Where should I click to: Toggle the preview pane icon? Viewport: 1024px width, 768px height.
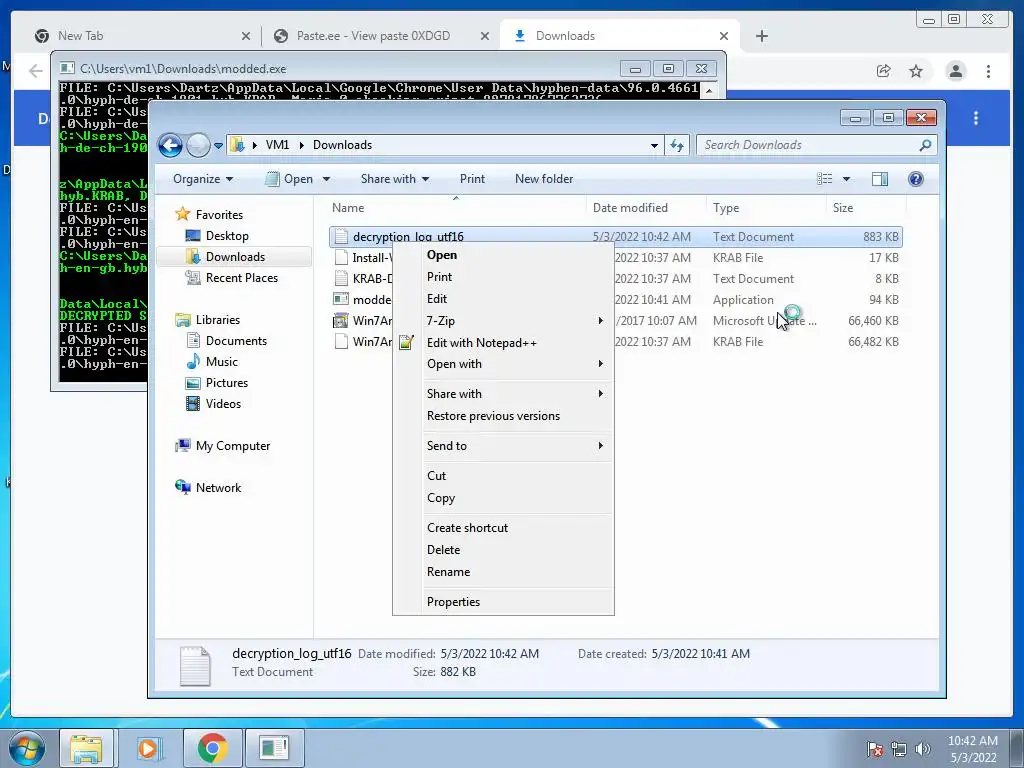880,179
